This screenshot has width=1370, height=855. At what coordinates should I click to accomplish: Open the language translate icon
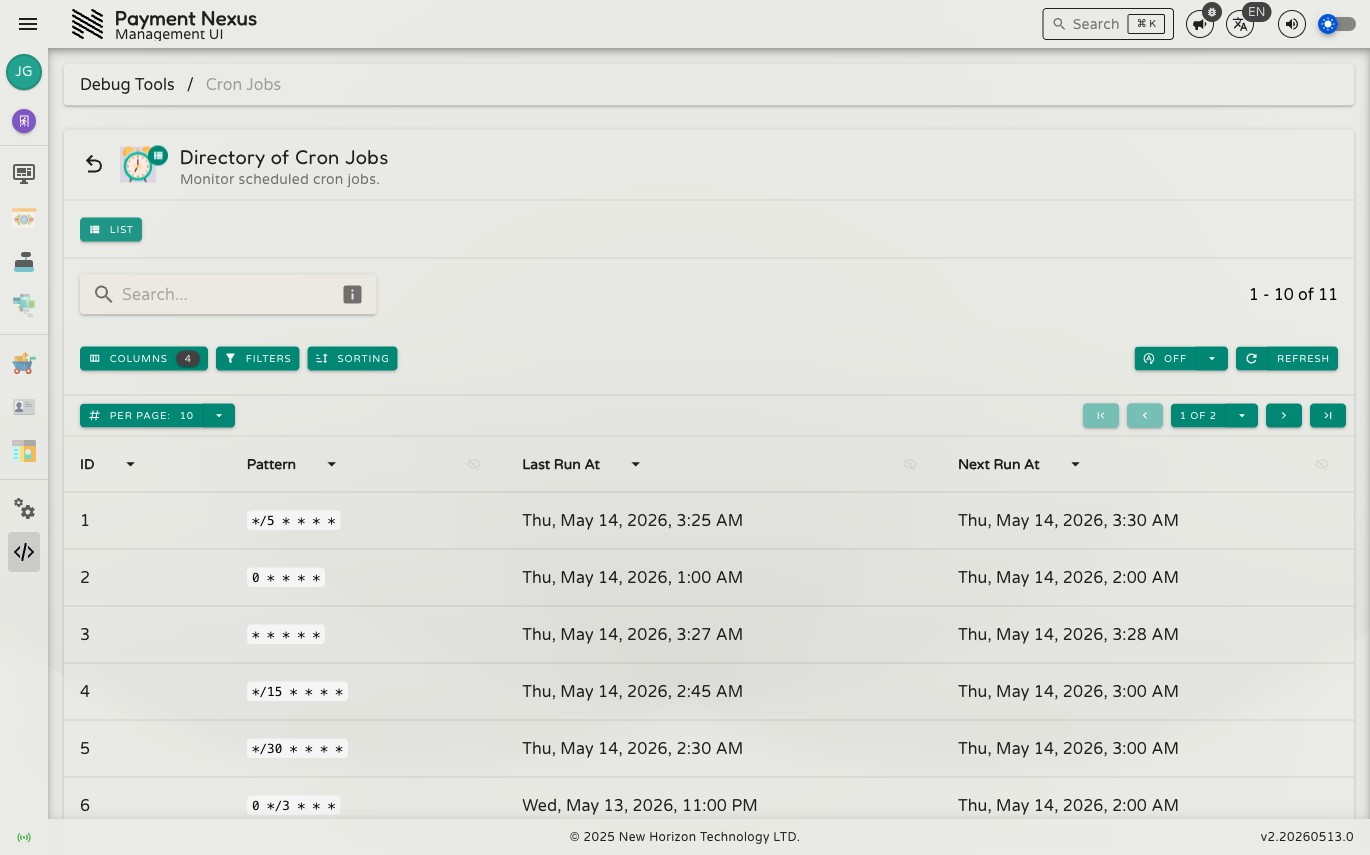pos(1240,24)
